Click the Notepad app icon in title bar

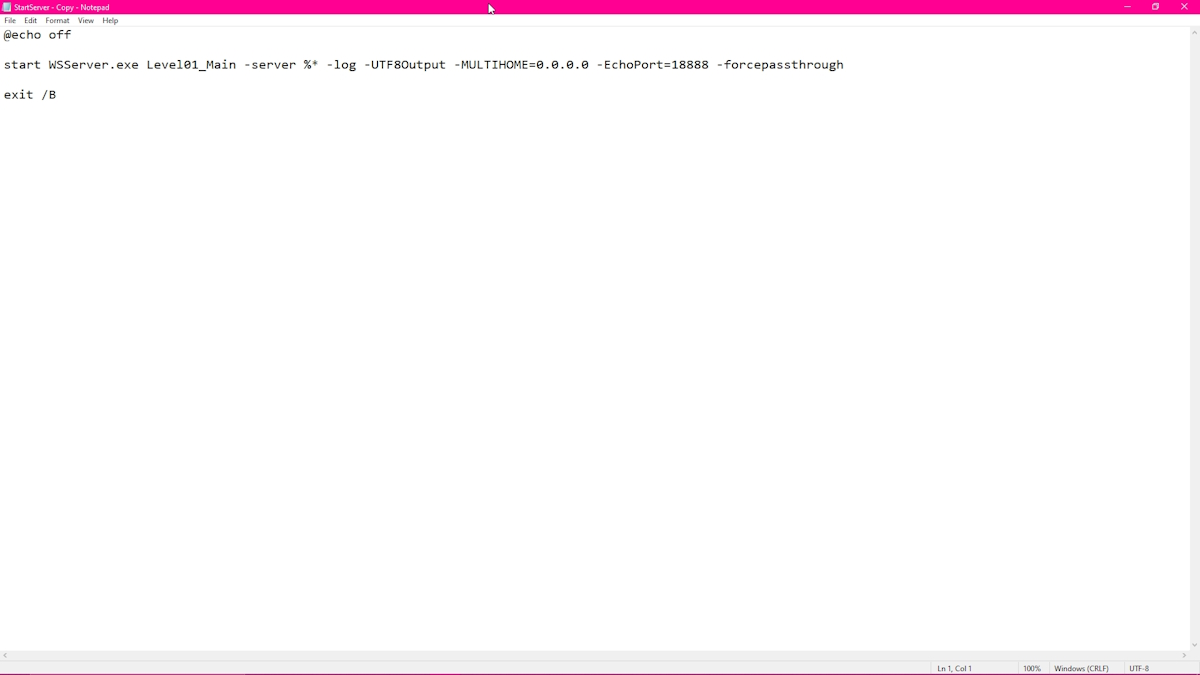pyautogui.click(x=7, y=7)
